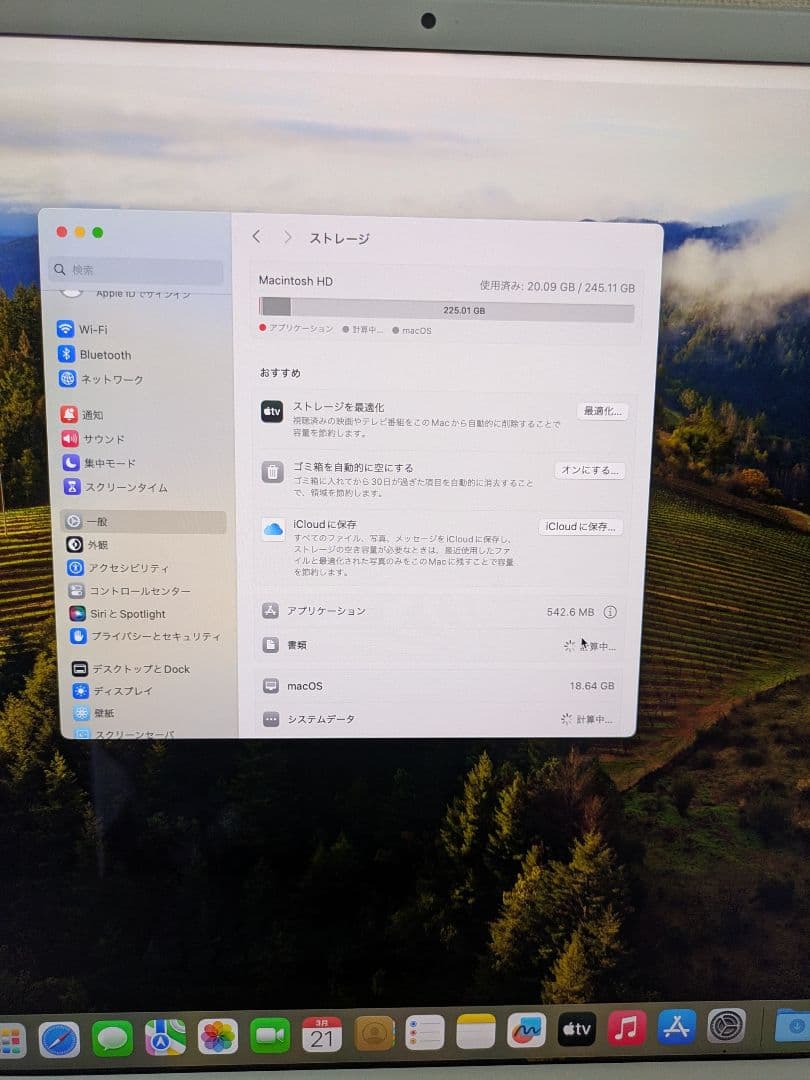Open Reminders from the Dock

pyautogui.click(x=424, y=1032)
